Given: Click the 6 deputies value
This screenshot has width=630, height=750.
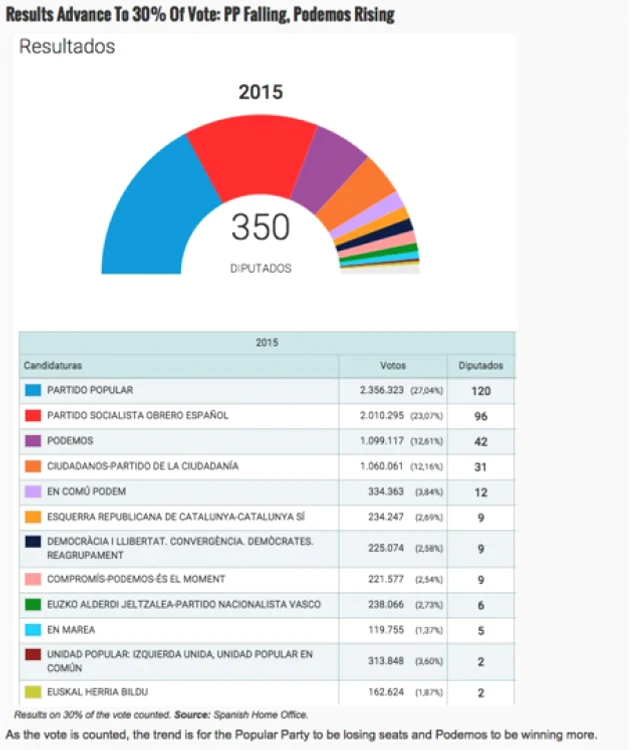Looking at the screenshot, I should pos(481,605).
